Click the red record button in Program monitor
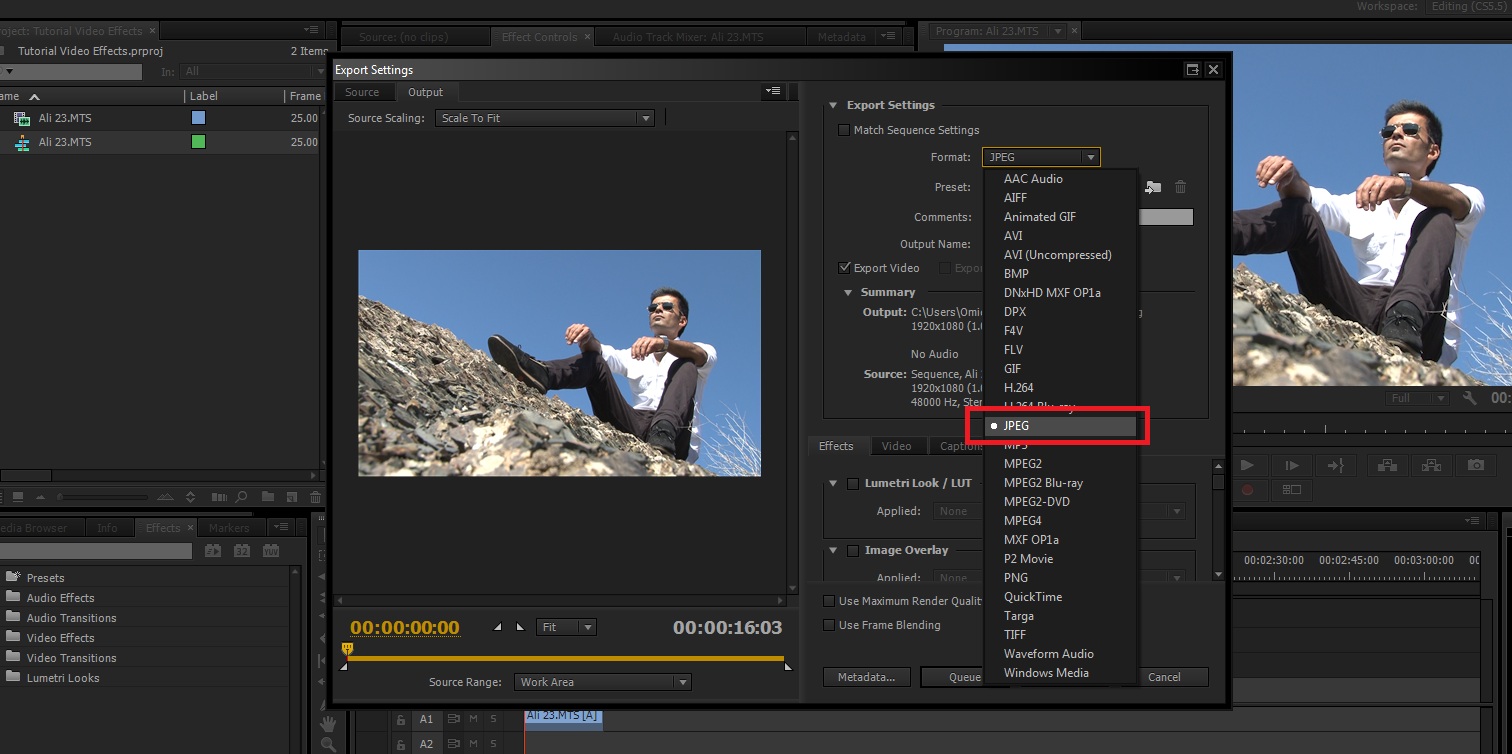 point(1247,490)
